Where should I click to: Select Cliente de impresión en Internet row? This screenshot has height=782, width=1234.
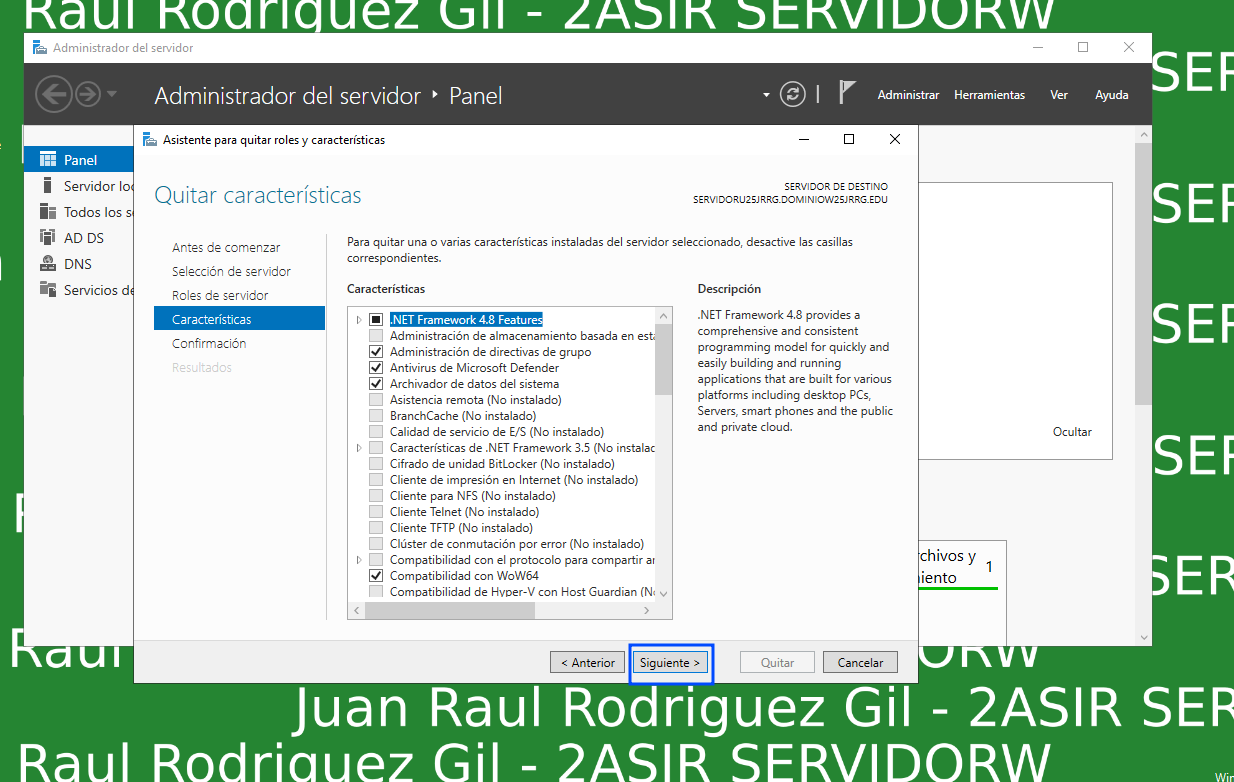tap(513, 480)
